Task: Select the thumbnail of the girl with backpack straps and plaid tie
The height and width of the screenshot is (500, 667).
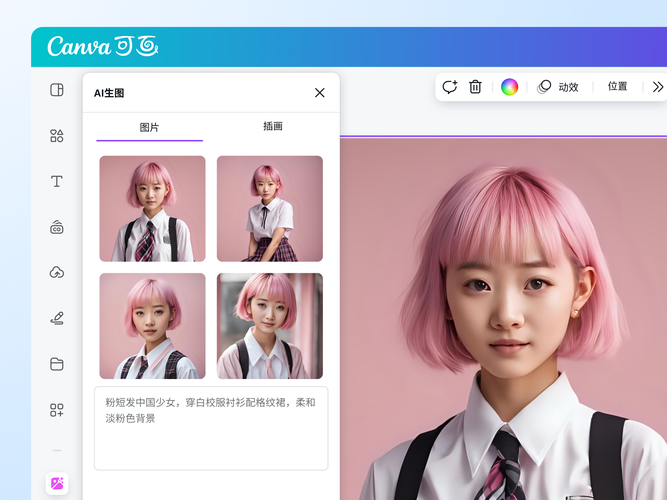Action: tap(152, 209)
